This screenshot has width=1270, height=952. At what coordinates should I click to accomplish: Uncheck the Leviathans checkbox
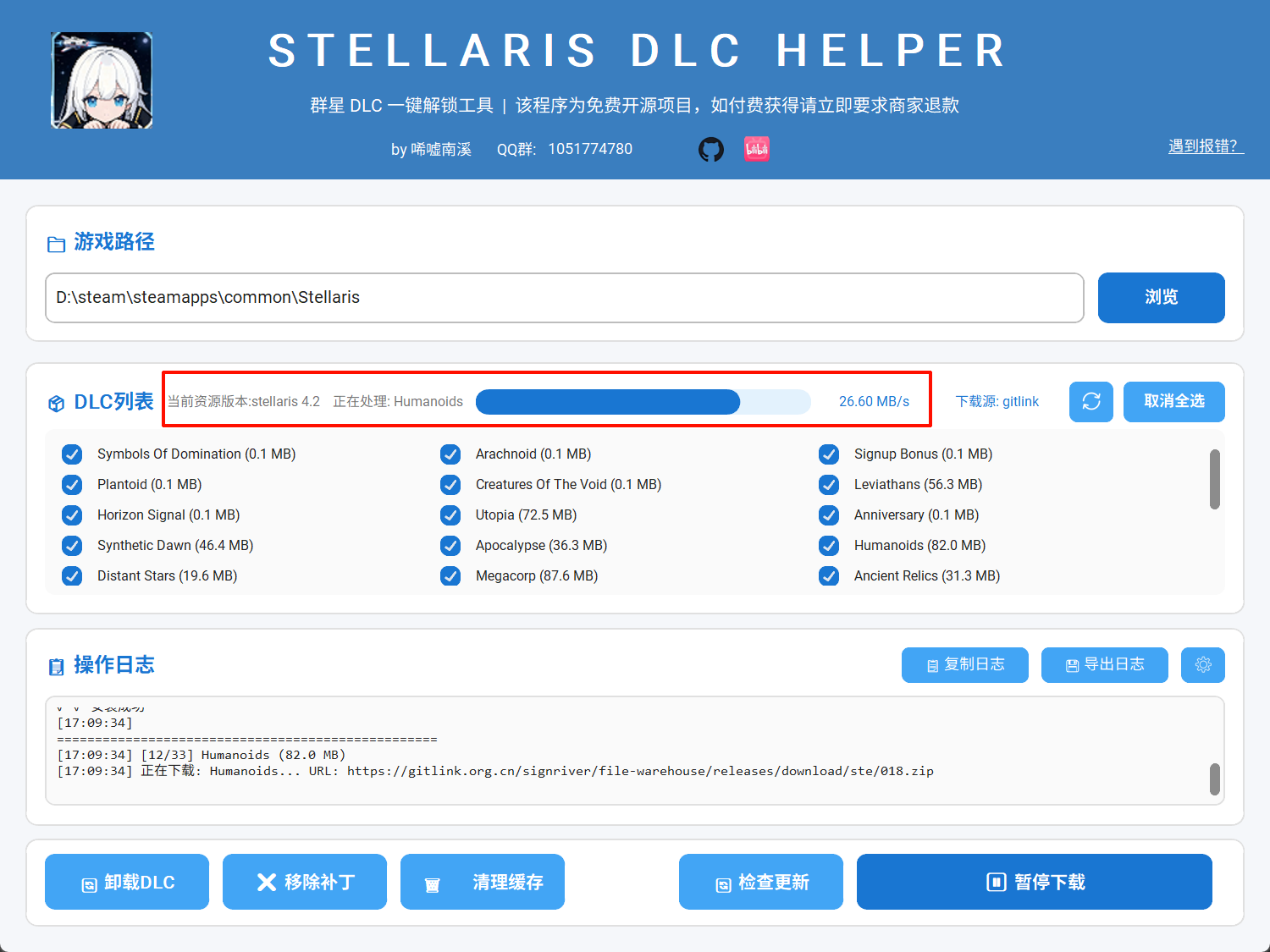coord(829,485)
